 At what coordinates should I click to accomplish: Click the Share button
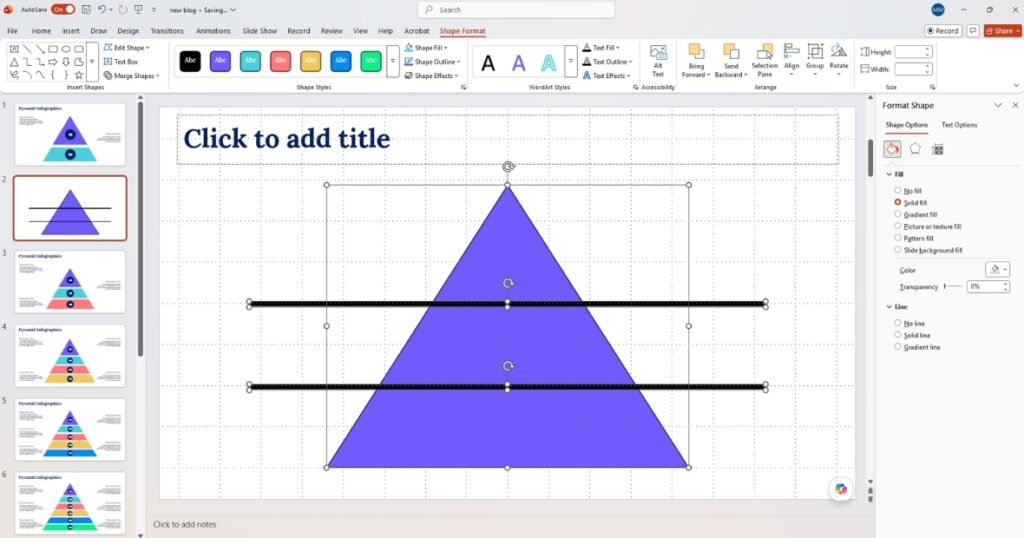click(x=1002, y=31)
